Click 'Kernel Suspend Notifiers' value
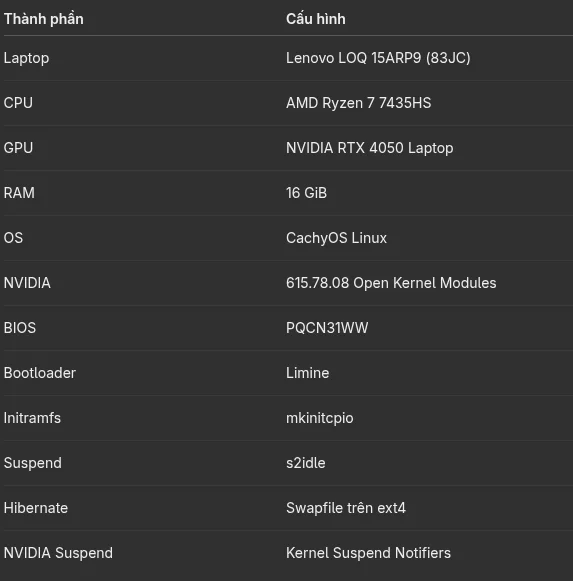 368,553
